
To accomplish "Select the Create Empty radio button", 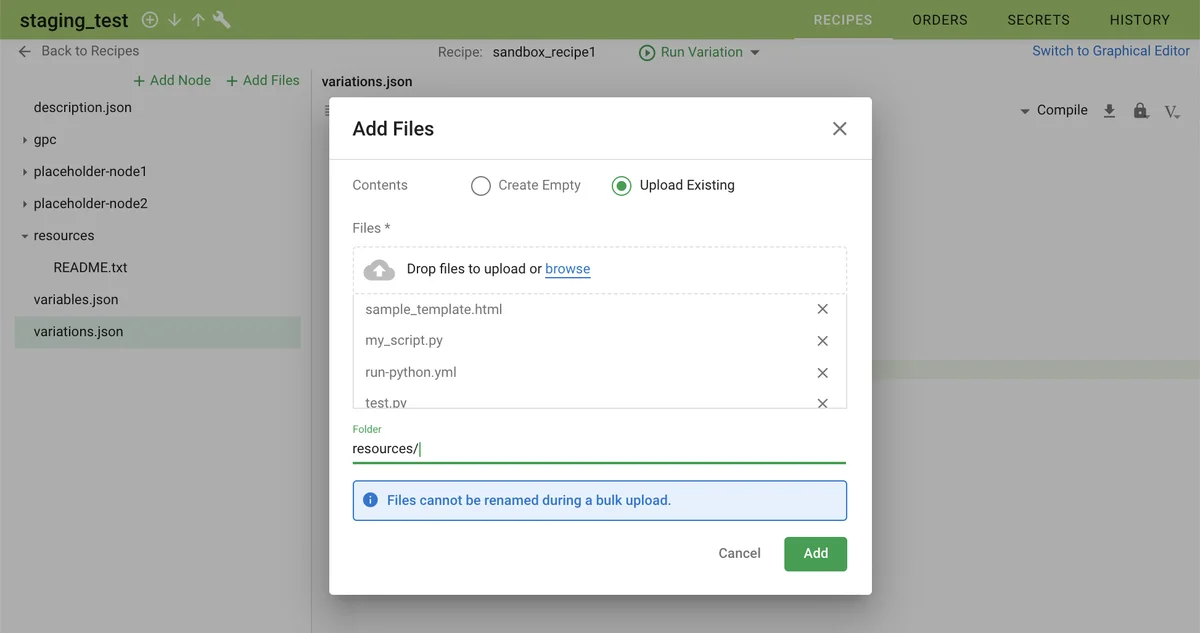I will click(x=480, y=185).
